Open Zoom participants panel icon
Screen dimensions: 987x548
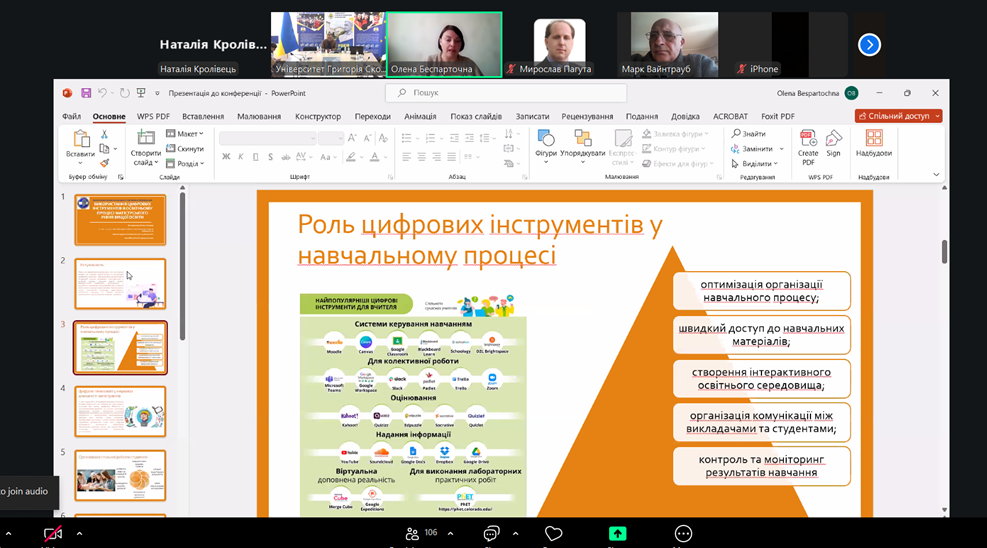click(x=412, y=533)
